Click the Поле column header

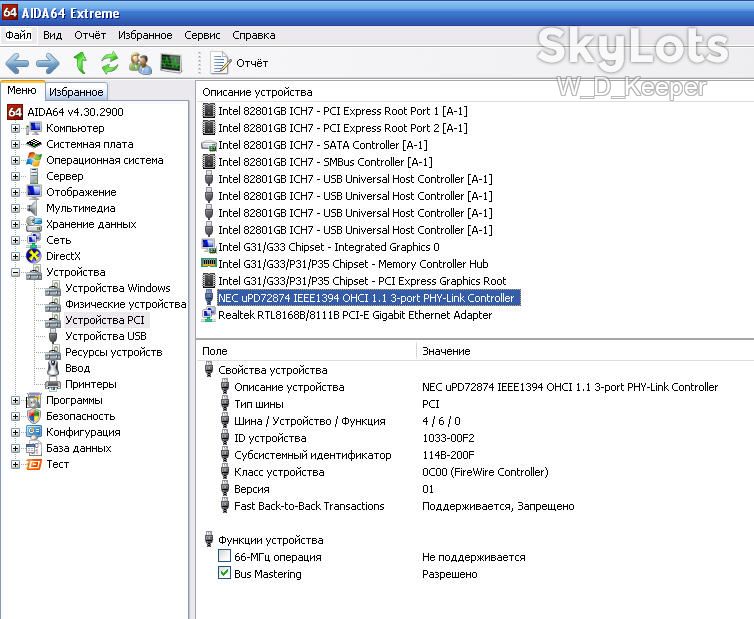point(306,351)
